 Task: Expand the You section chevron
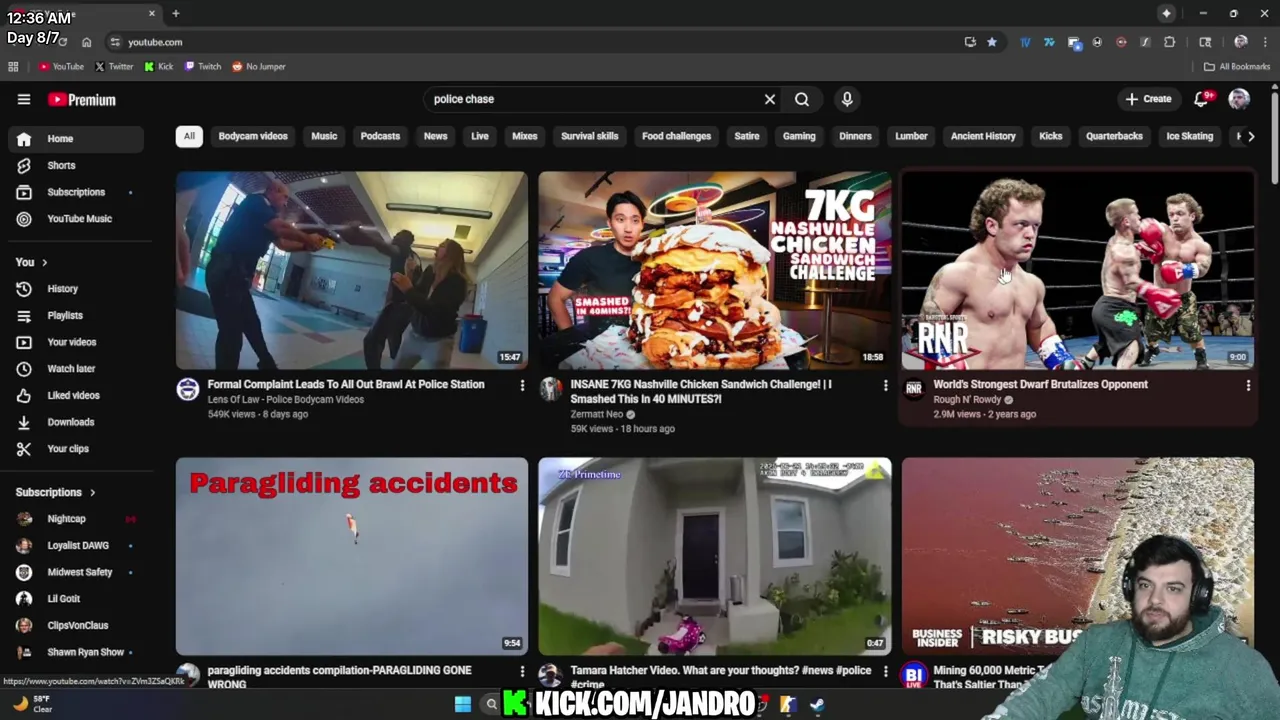(x=44, y=262)
